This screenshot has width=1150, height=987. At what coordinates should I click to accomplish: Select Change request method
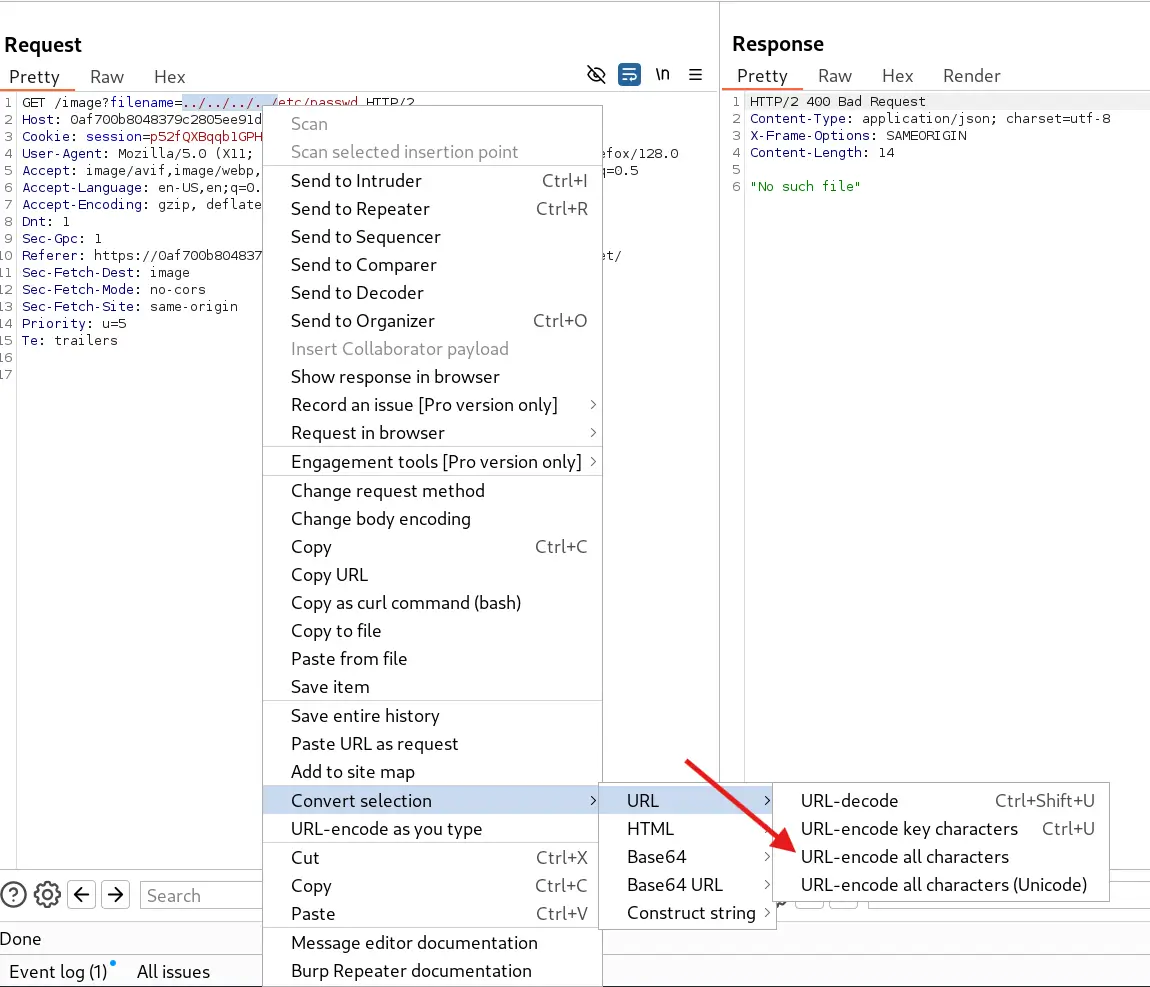coord(432,491)
